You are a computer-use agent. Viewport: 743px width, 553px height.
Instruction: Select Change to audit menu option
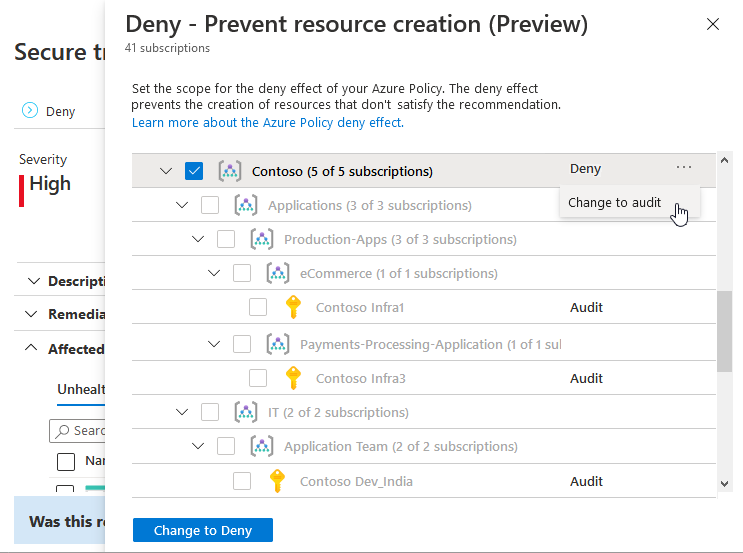[x=615, y=202]
